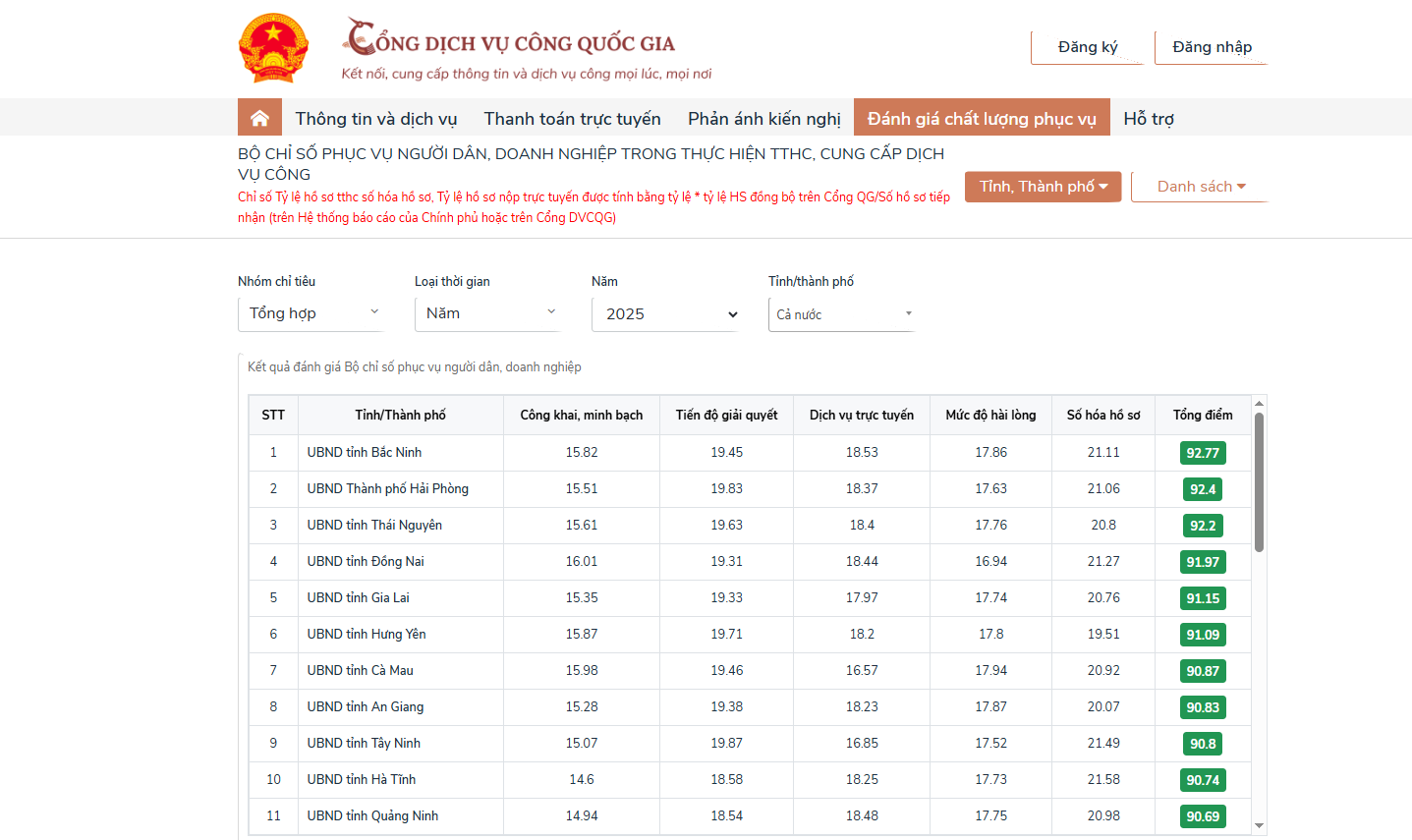Screen dimensions: 1412x840
Task: Click the scroll down arrow of table
Action: [1259, 826]
